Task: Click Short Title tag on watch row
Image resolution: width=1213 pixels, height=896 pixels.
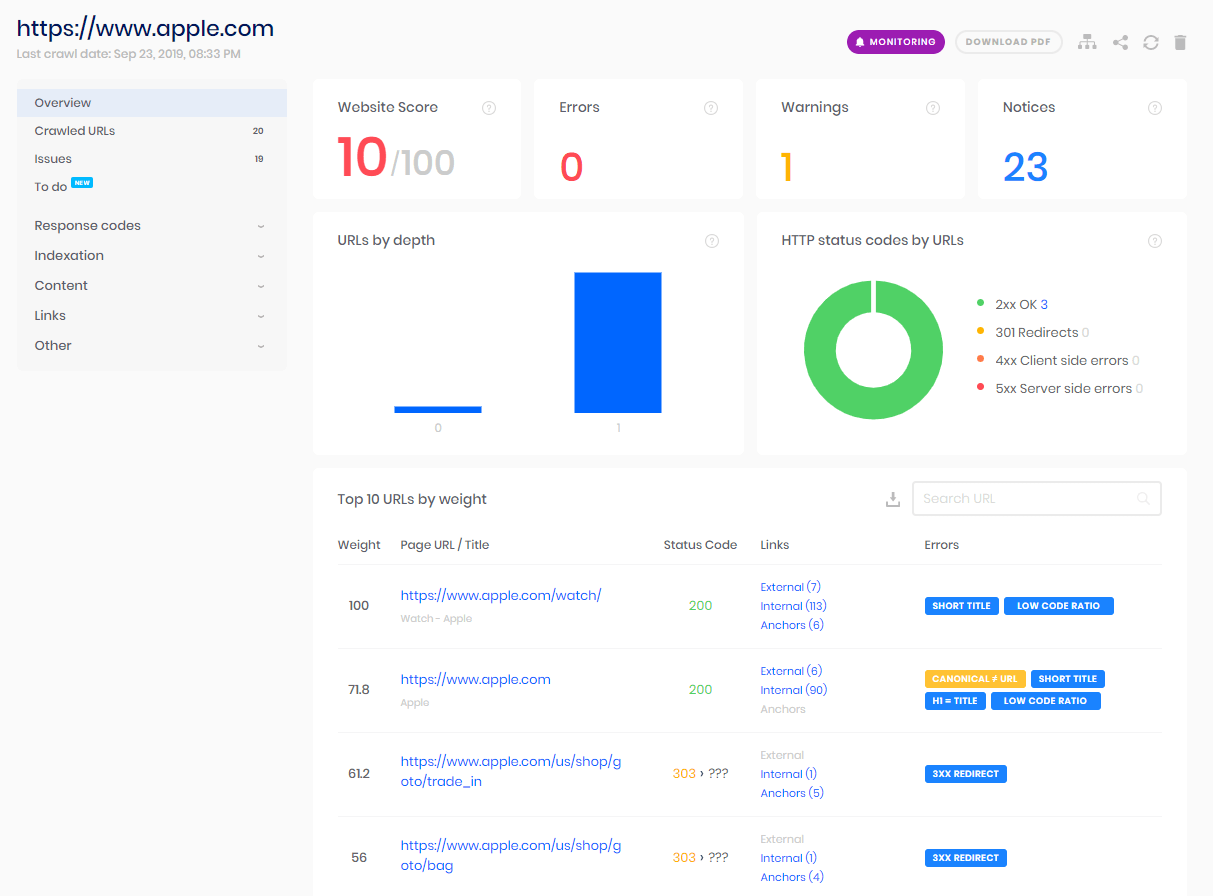Action: tap(962, 606)
